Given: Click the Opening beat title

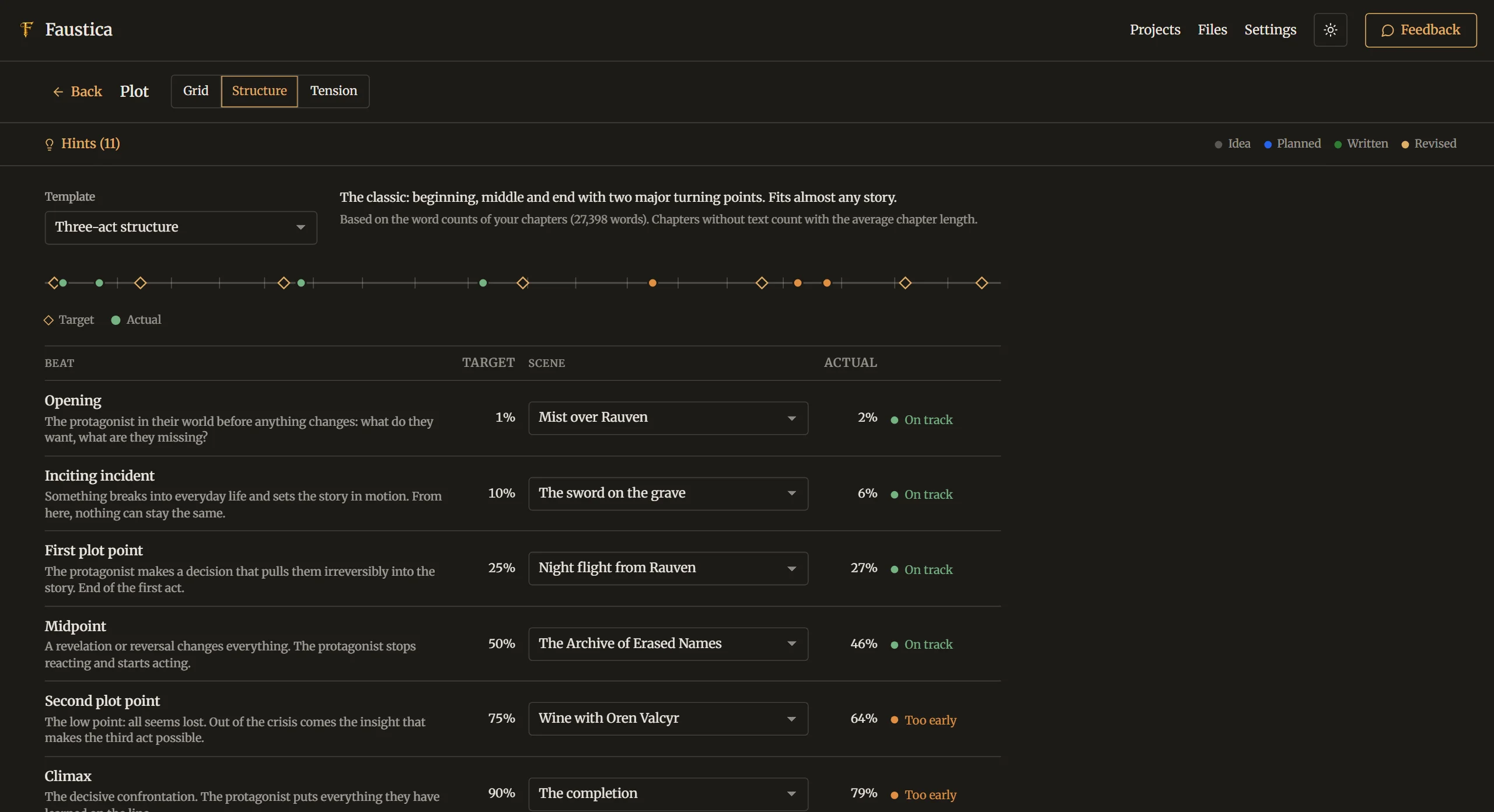Looking at the screenshot, I should [73, 401].
